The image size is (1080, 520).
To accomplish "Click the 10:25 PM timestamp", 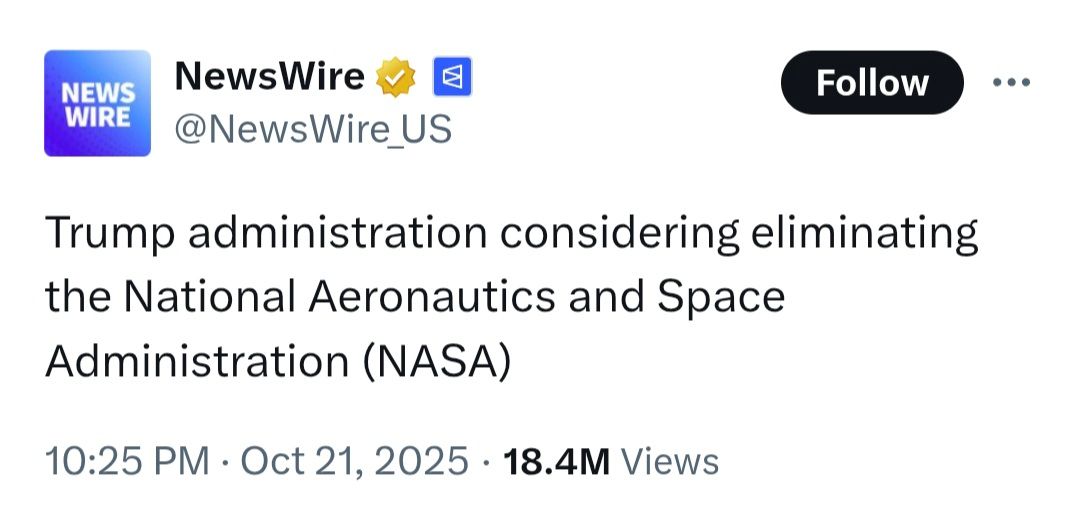I will pyautogui.click(x=127, y=461).
